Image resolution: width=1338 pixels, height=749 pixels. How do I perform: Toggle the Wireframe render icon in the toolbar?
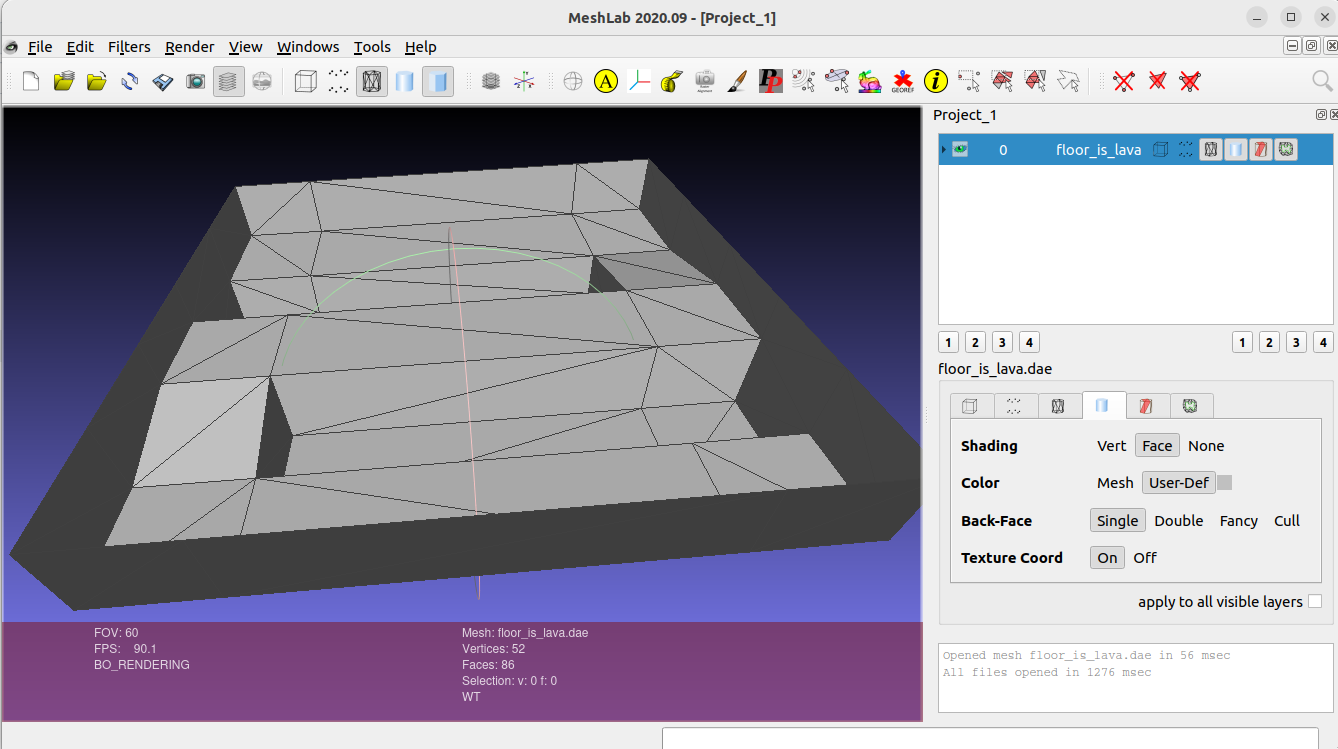pos(372,81)
